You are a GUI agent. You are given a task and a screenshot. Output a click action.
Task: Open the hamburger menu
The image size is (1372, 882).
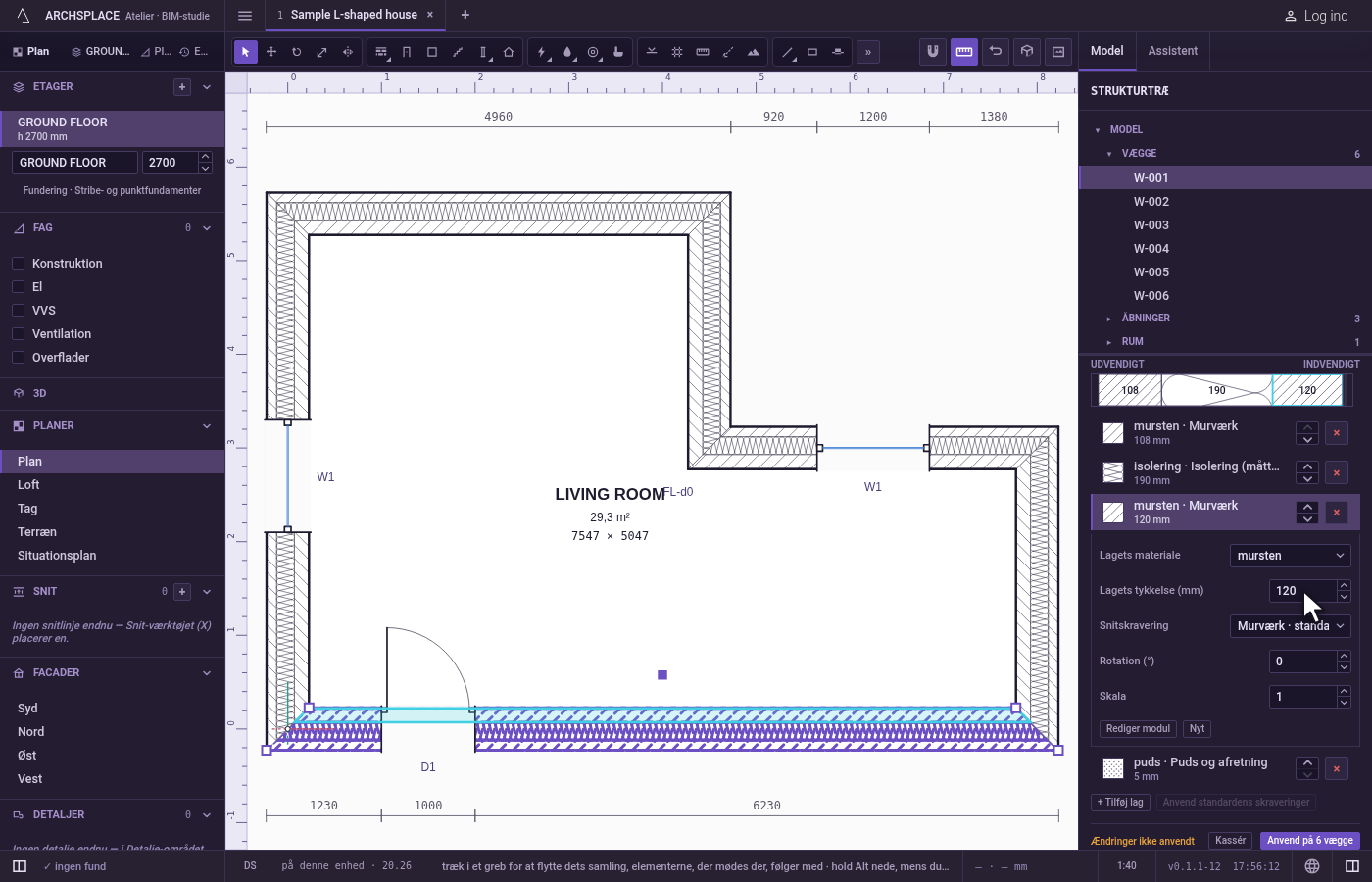point(245,15)
